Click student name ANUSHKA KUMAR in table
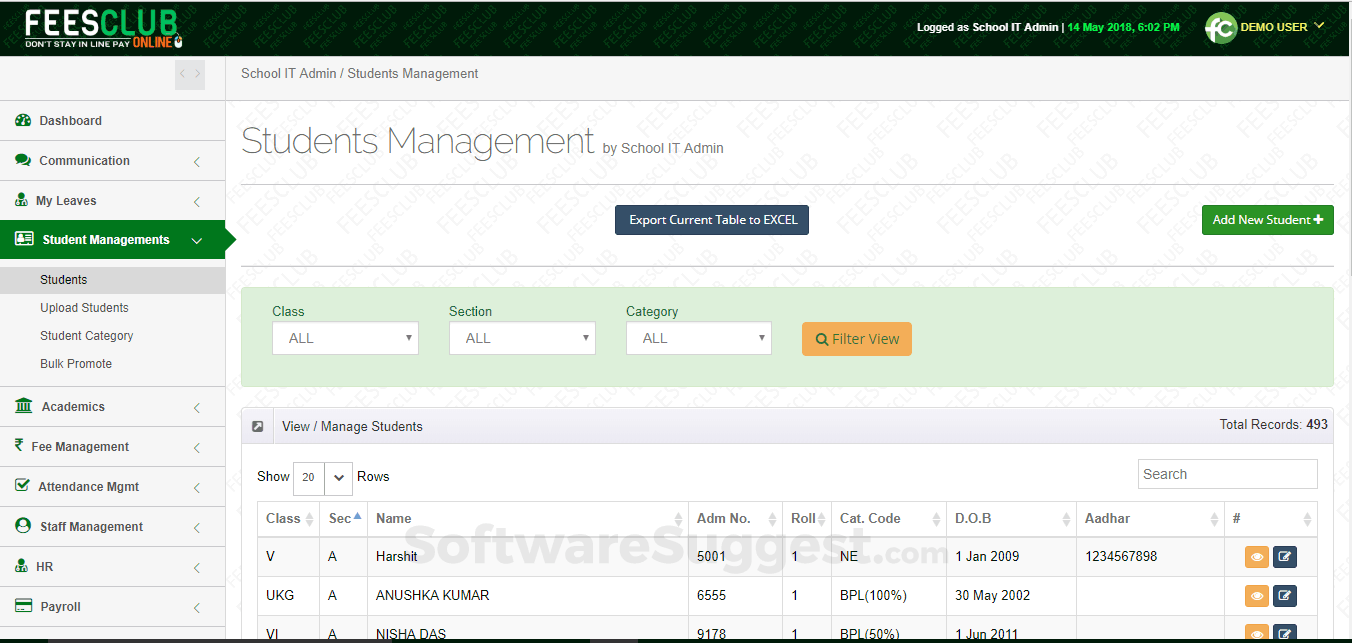This screenshot has width=1352, height=643. click(x=433, y=595)
